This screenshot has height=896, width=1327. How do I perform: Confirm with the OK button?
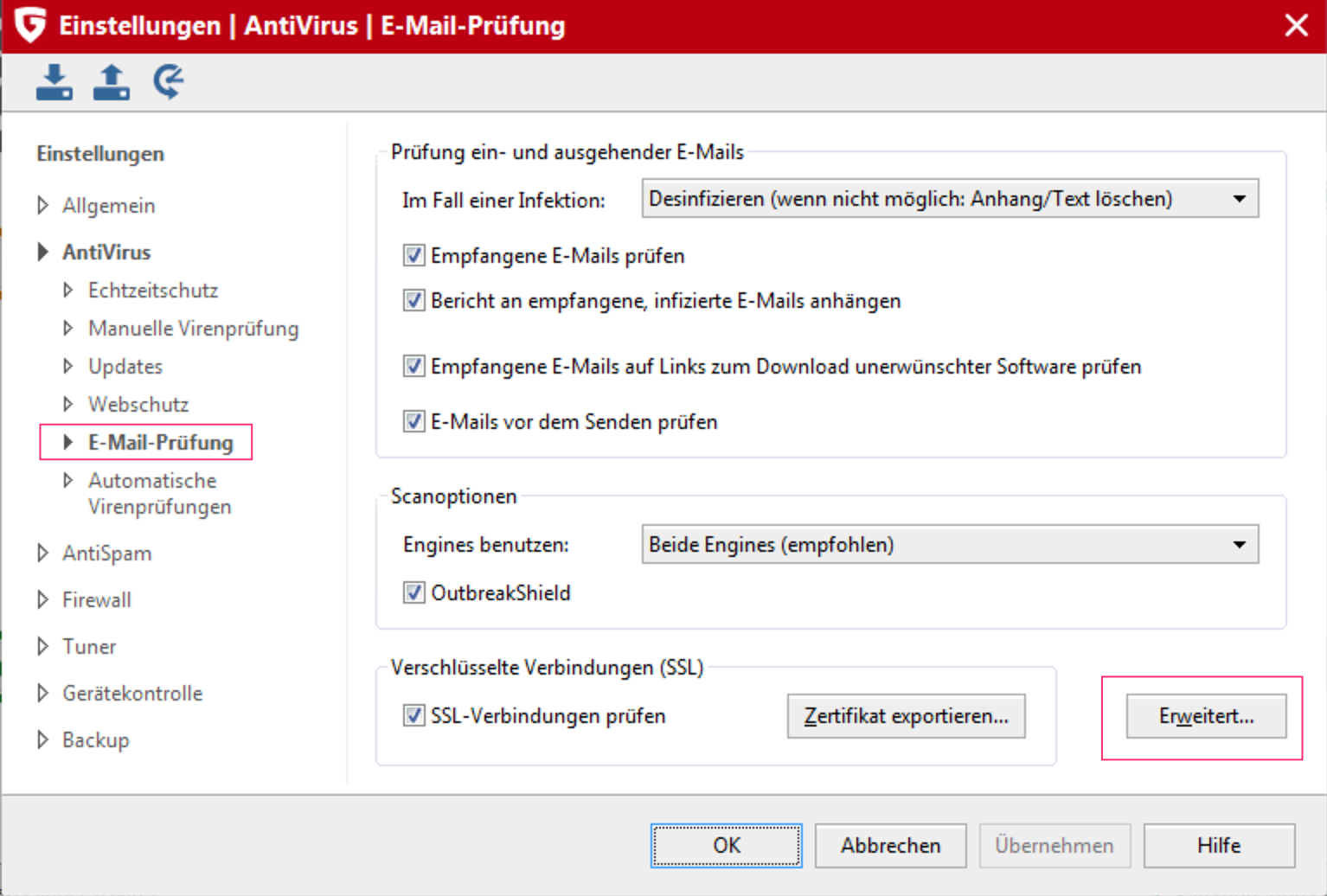pyautogui.click(x=726, y=845)
